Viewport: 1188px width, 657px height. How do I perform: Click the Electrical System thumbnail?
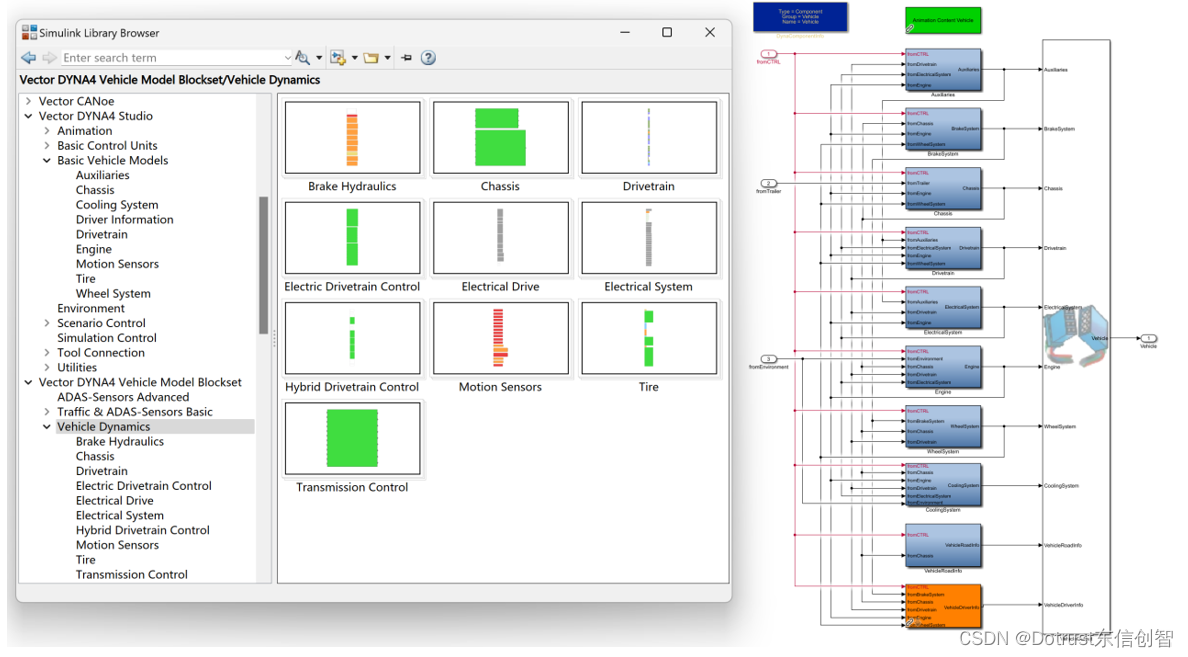pos(649,238)
